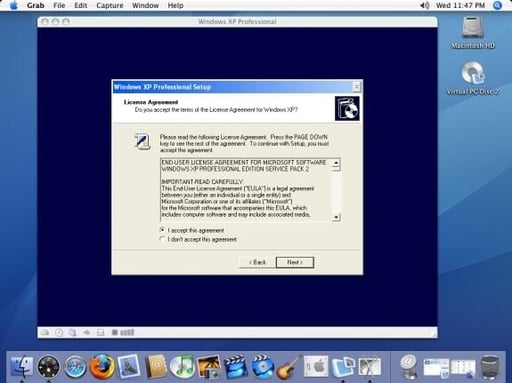Click the license text scrollbar thumb
The height and width of the screenshot is (383, 512).
pyautogui.click(x=336, y=169)
